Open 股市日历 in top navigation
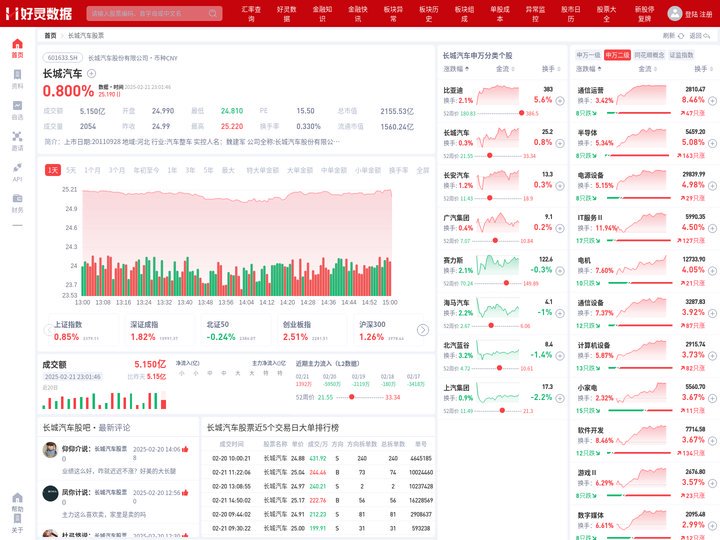720x540 pixels. pyautogui.click(x=571, y=13)
